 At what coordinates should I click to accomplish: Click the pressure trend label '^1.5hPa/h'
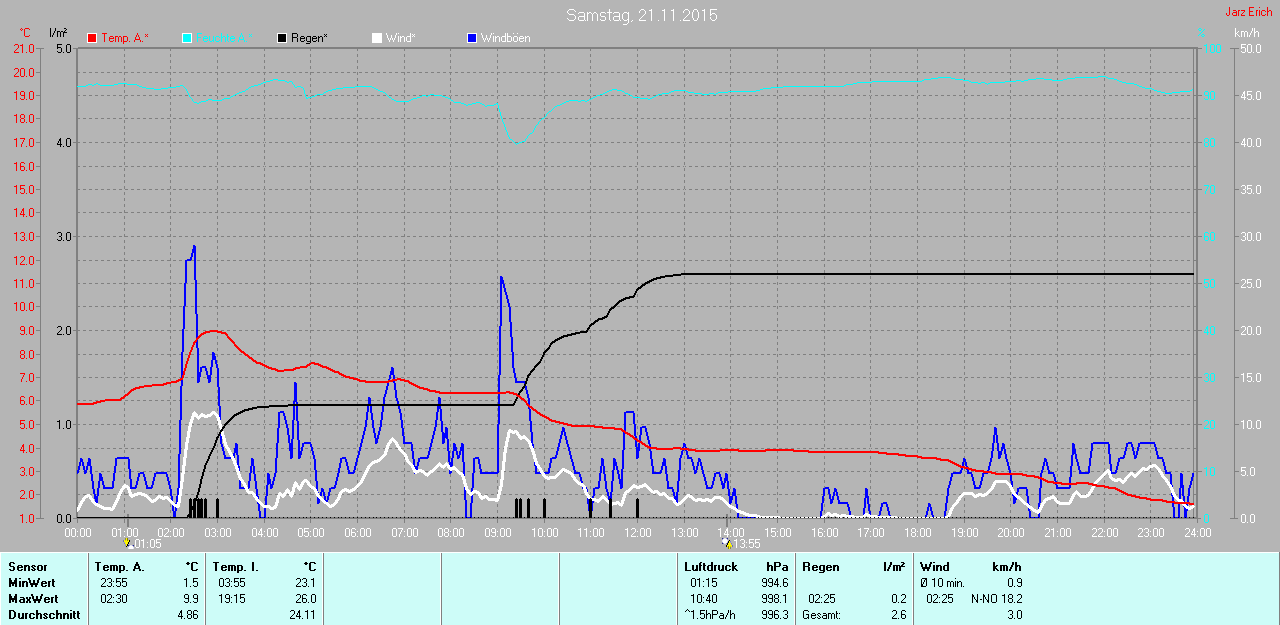pyautogui.click(x=709, y=615)
